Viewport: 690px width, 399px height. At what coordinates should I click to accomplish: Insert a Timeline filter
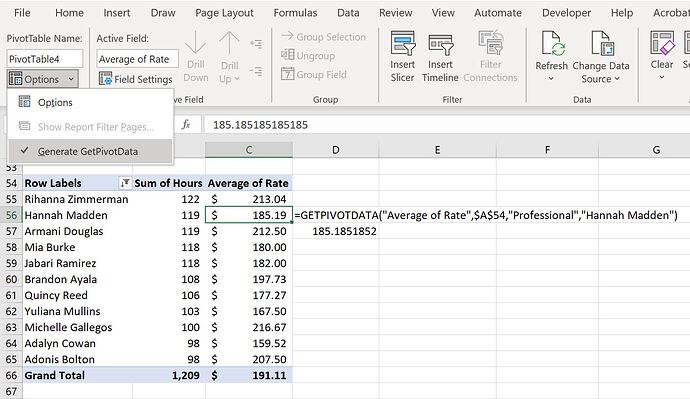coord(440,56)
